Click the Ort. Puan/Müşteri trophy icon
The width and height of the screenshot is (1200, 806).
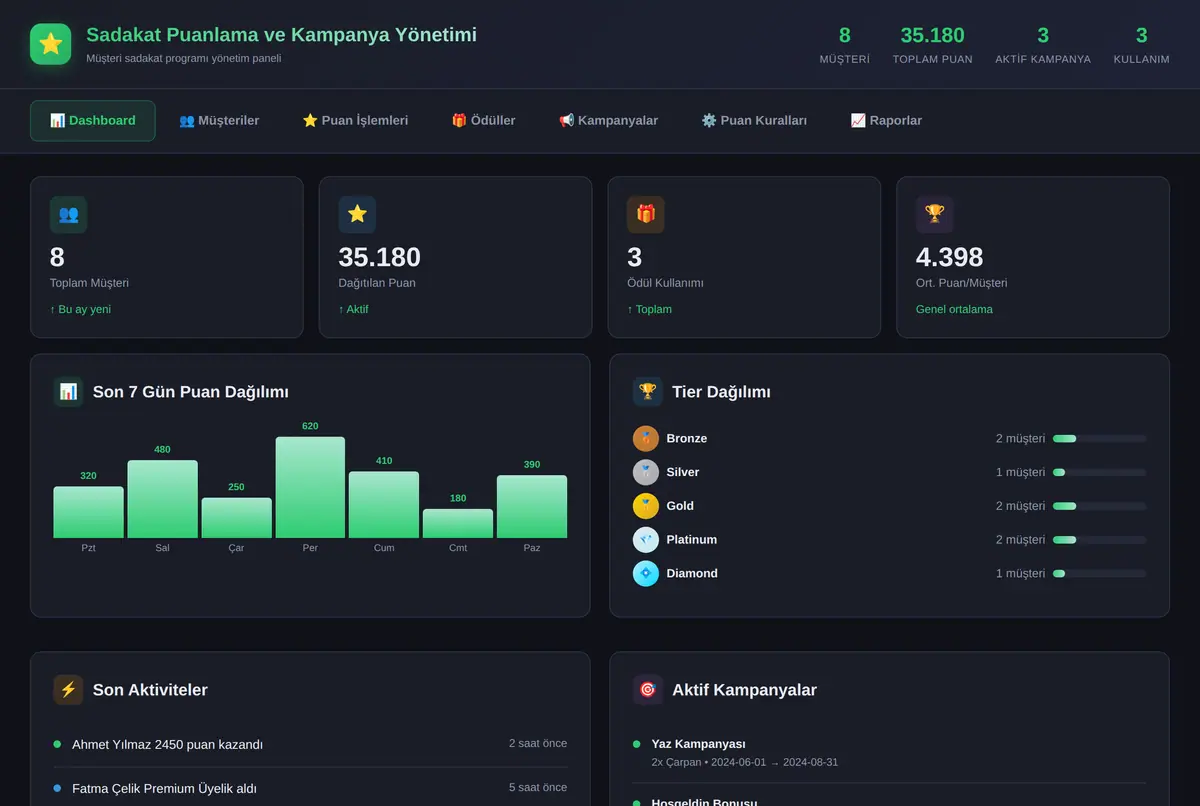(x=935, y=214)
